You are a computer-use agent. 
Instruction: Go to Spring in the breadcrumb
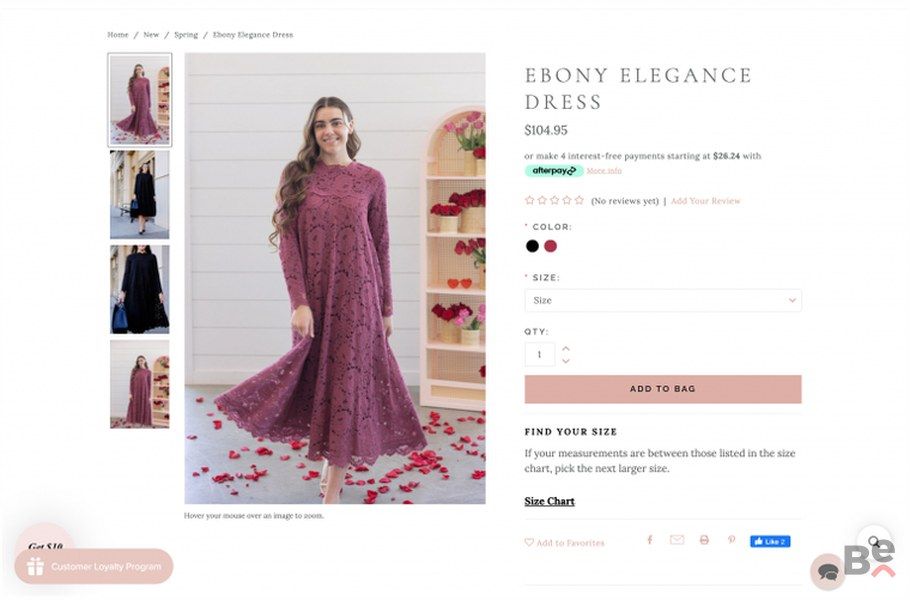coord(186,35)
